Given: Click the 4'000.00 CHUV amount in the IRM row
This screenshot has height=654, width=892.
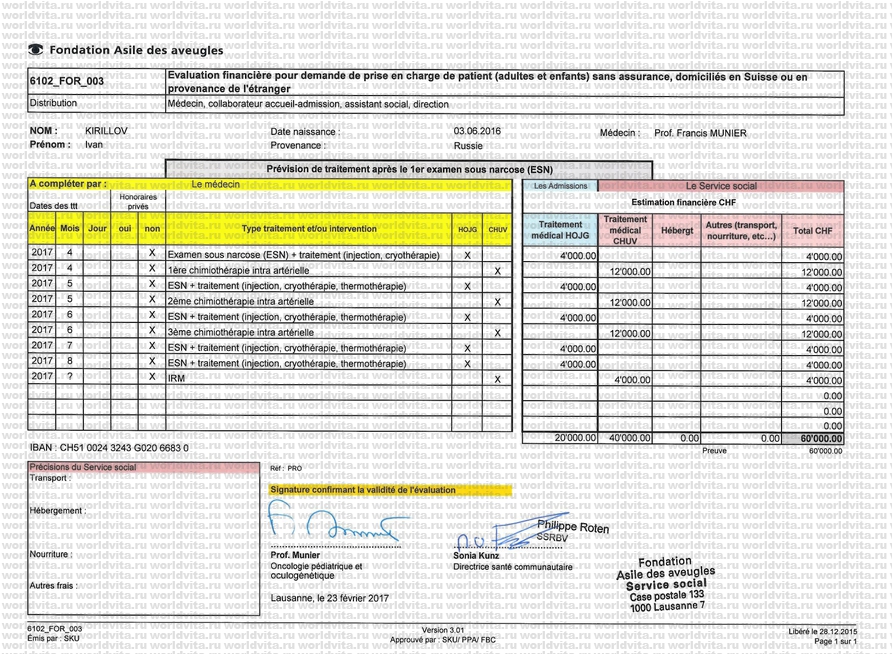Looking at the screenshot, I should (x=632, y=380).
